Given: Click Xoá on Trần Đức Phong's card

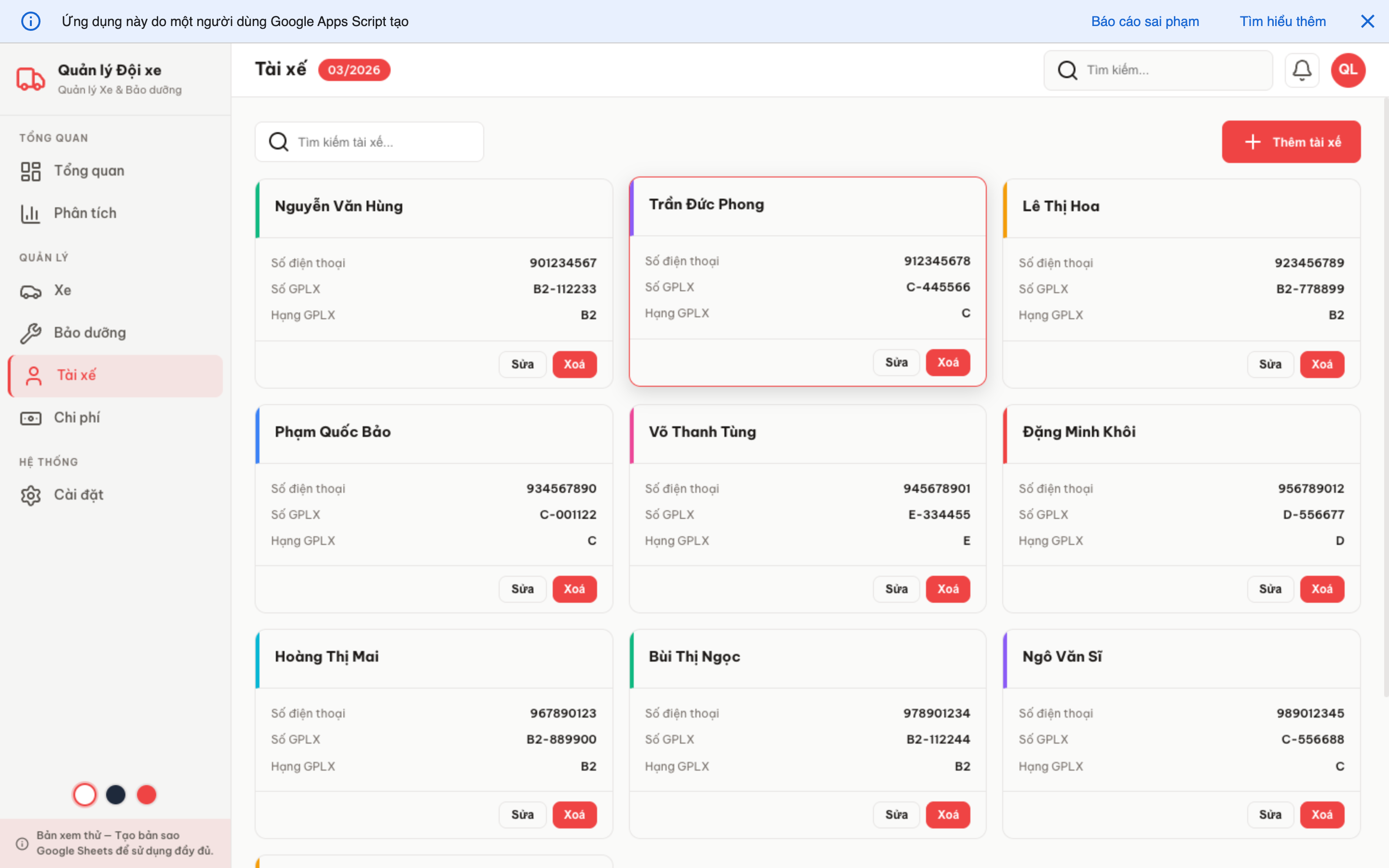Looking at the screenshot, I should click(948, 362).
